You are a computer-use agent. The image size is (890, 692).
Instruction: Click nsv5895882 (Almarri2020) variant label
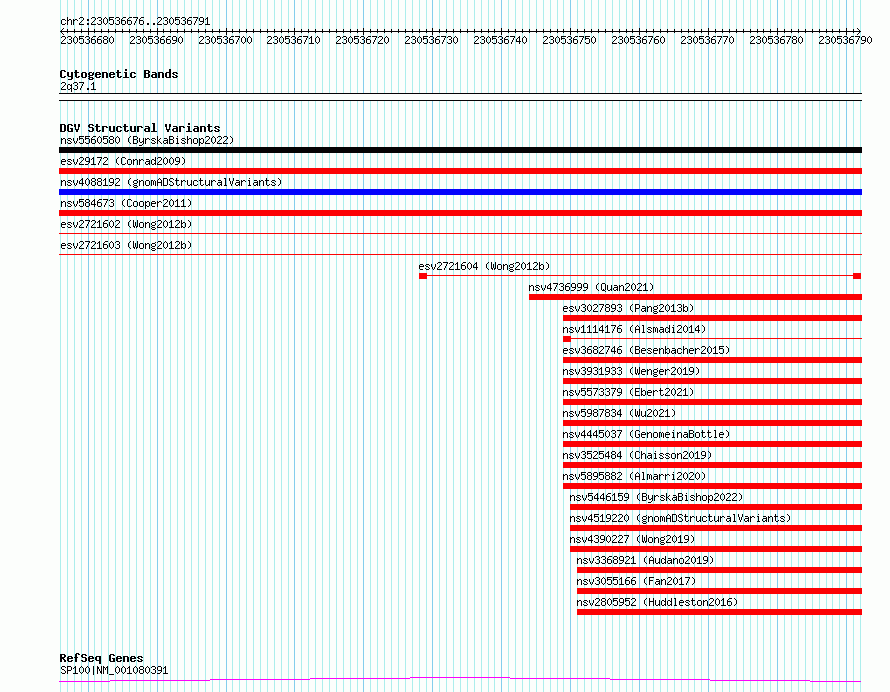click(634, 476)
